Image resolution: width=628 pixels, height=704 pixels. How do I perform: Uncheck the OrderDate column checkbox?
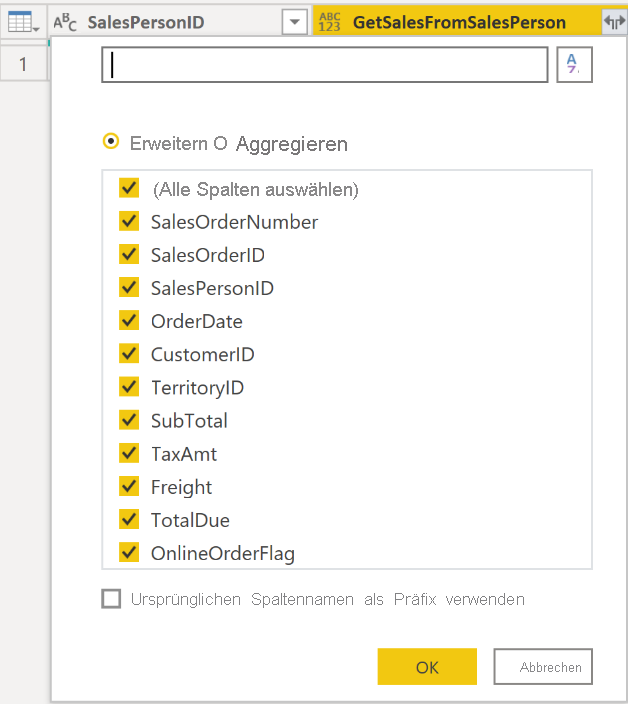point(129,321)
